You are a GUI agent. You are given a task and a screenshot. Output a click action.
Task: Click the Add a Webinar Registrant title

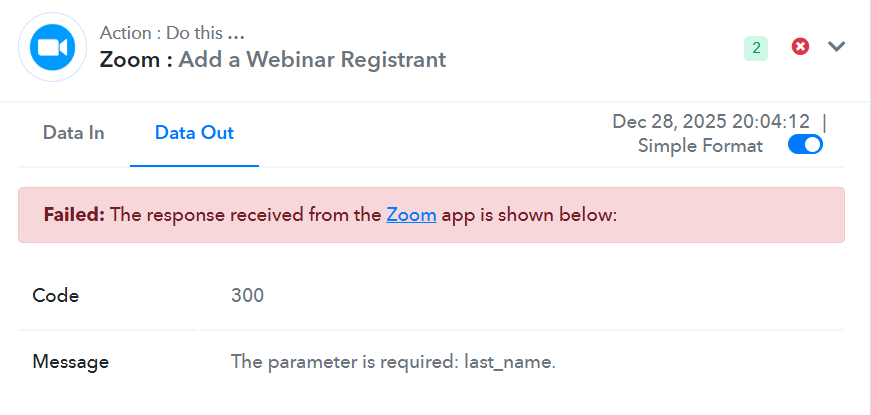[312, 60]
